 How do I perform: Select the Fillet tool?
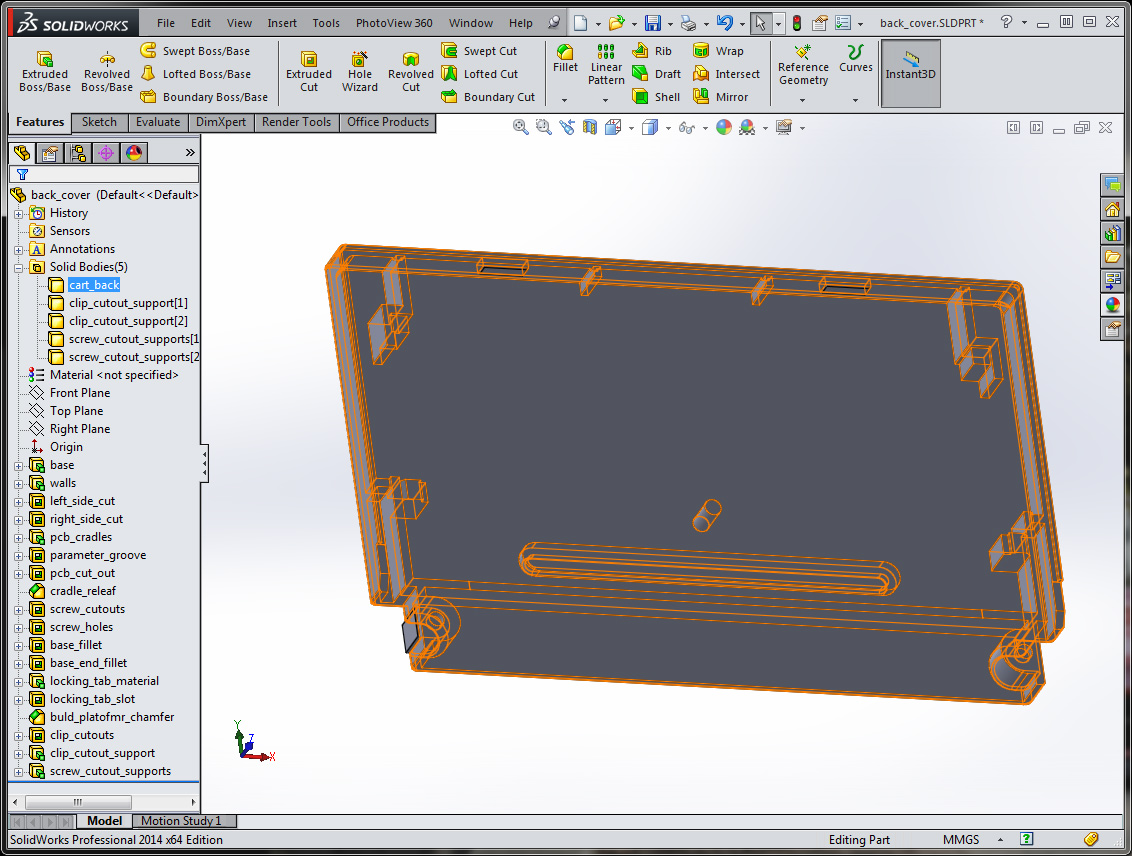click(565, 59)
